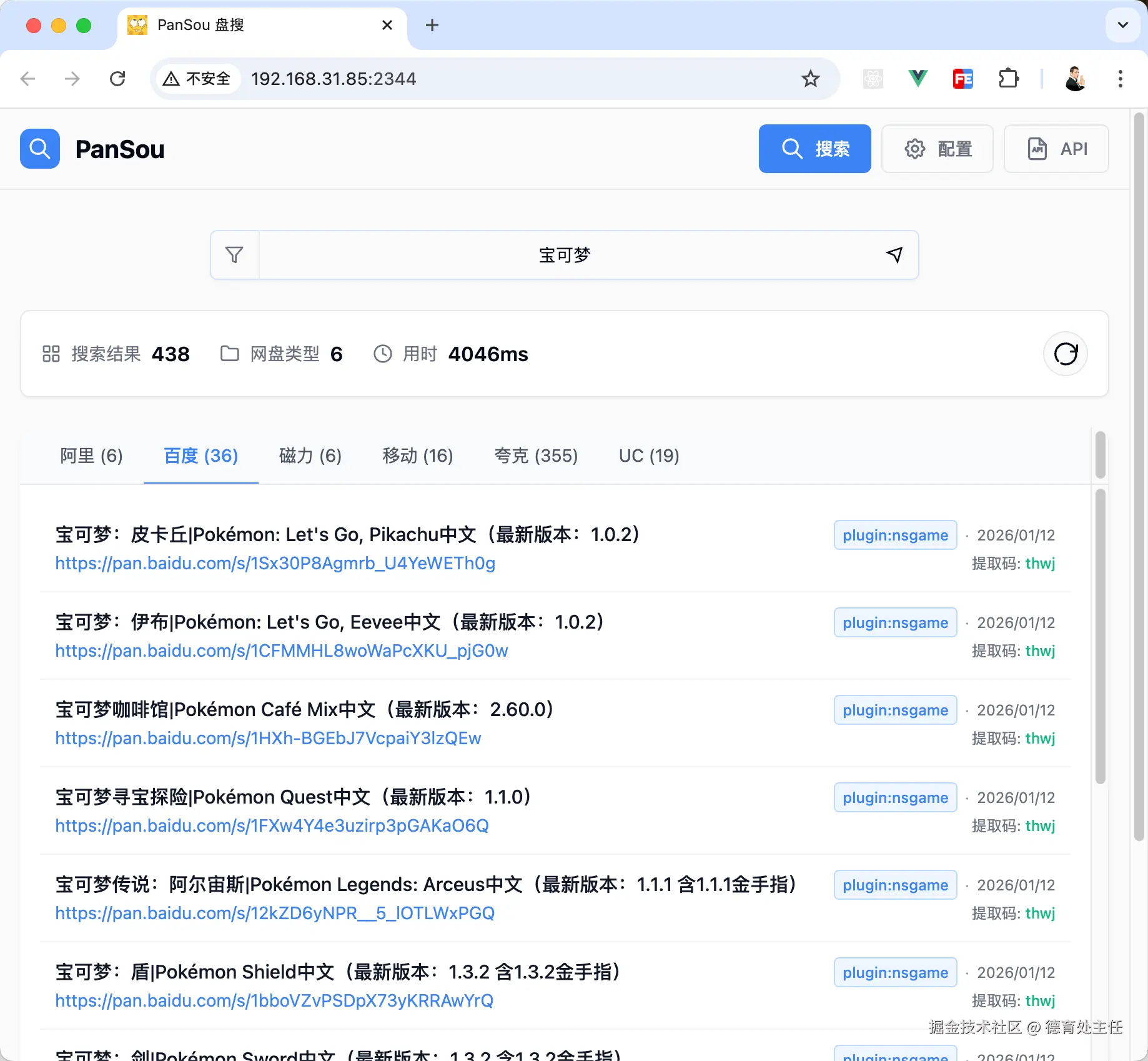Viewport: 1148px width, 1061px height.
Task: Expand the tab search dropdown chevron
Action: 1122,25
